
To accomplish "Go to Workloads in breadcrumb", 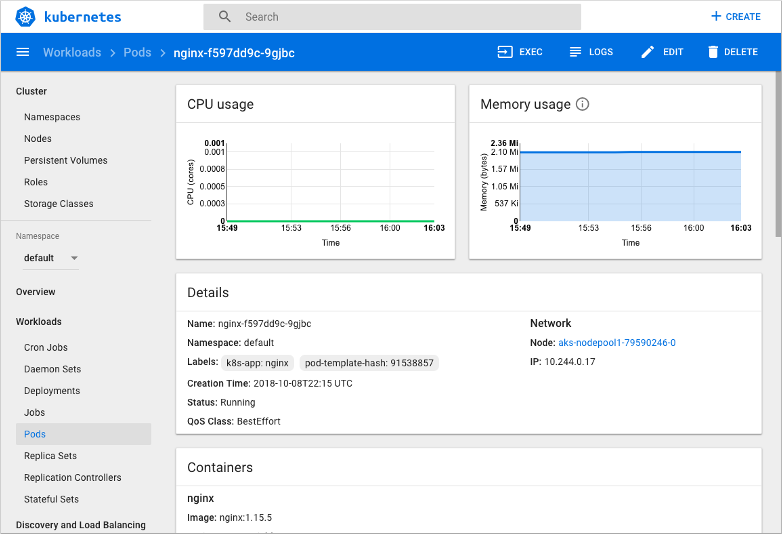I will 72,53.
